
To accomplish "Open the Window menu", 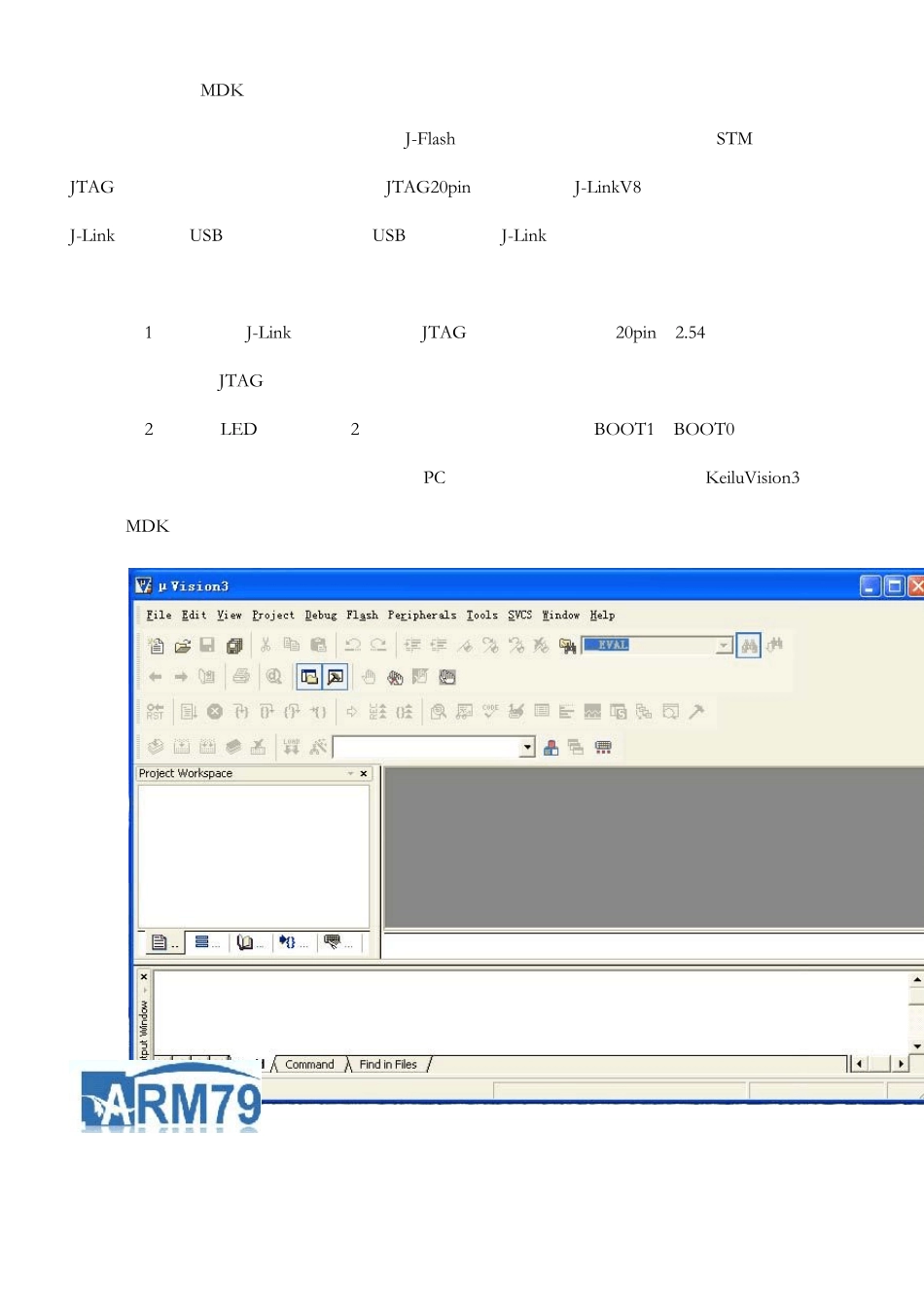I will (560, 616).
